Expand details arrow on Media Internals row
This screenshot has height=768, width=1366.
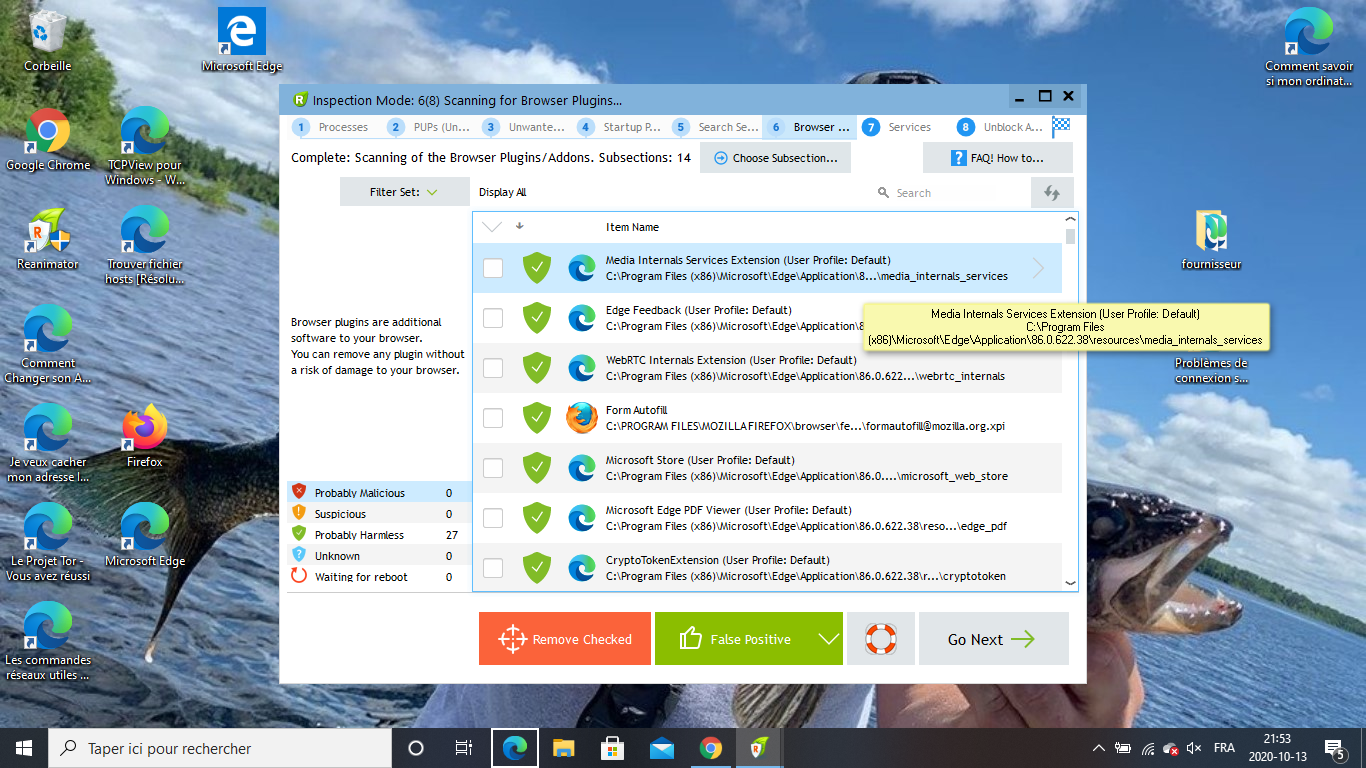click(1039, 268)
